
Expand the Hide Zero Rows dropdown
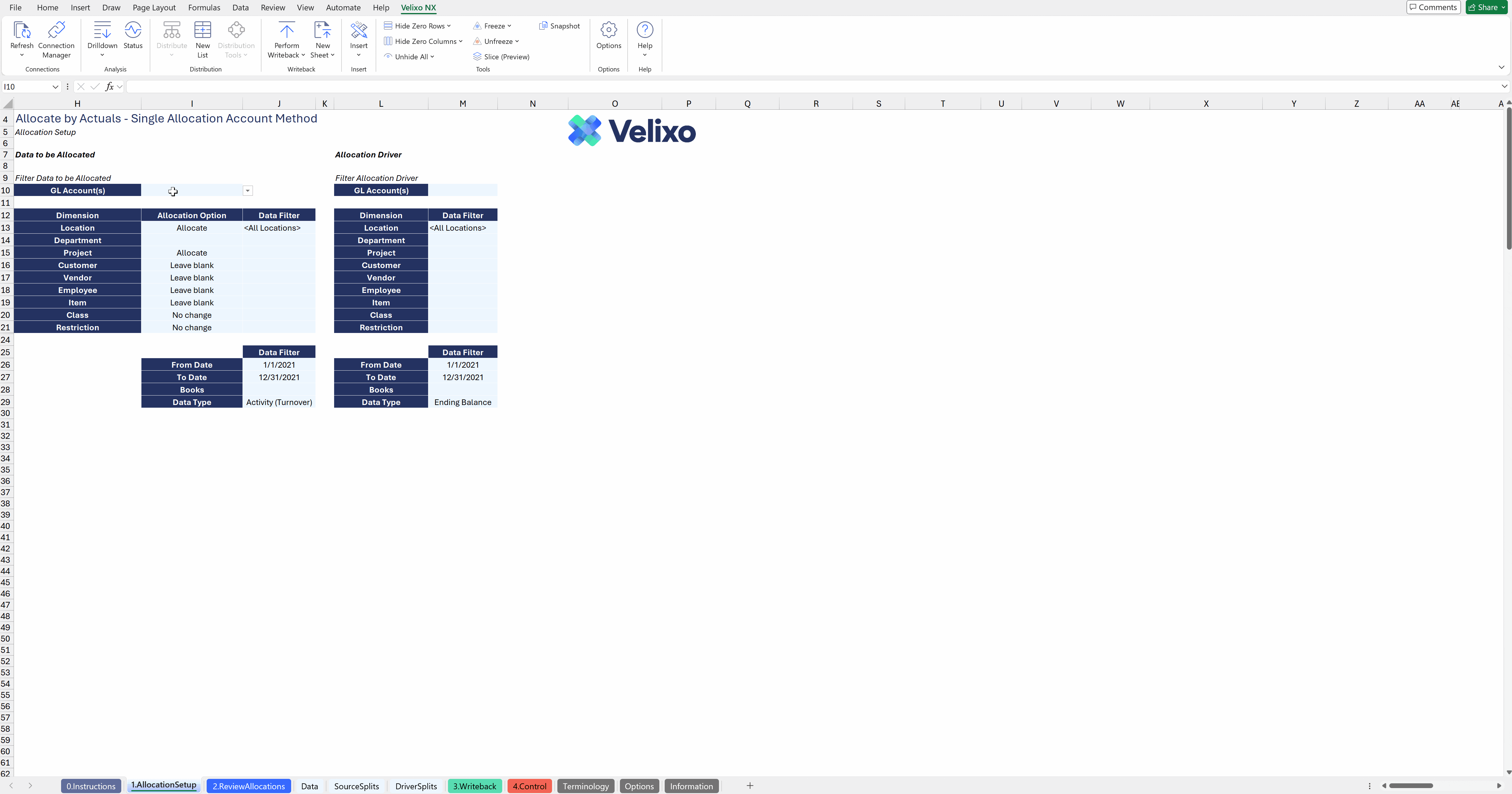coord(449,26)
